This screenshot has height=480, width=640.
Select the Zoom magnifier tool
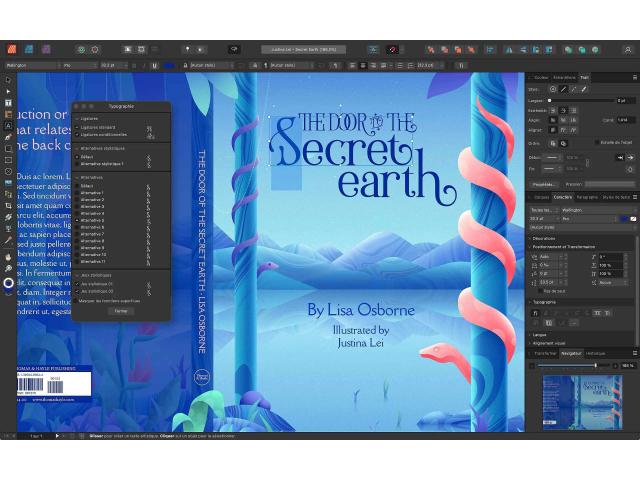[x=8, y=269]
